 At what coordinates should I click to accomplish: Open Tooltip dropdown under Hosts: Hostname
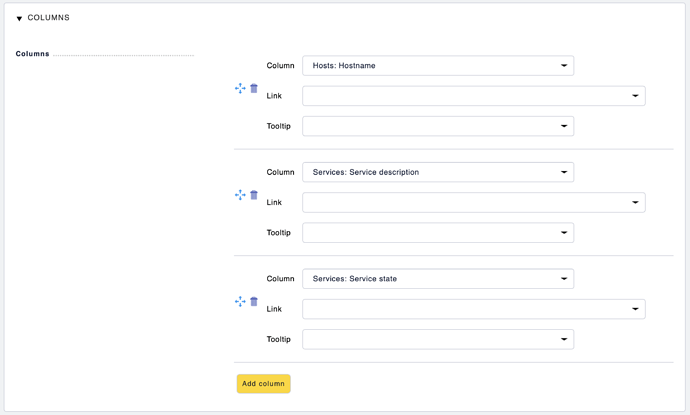click(x=438, y=126)
